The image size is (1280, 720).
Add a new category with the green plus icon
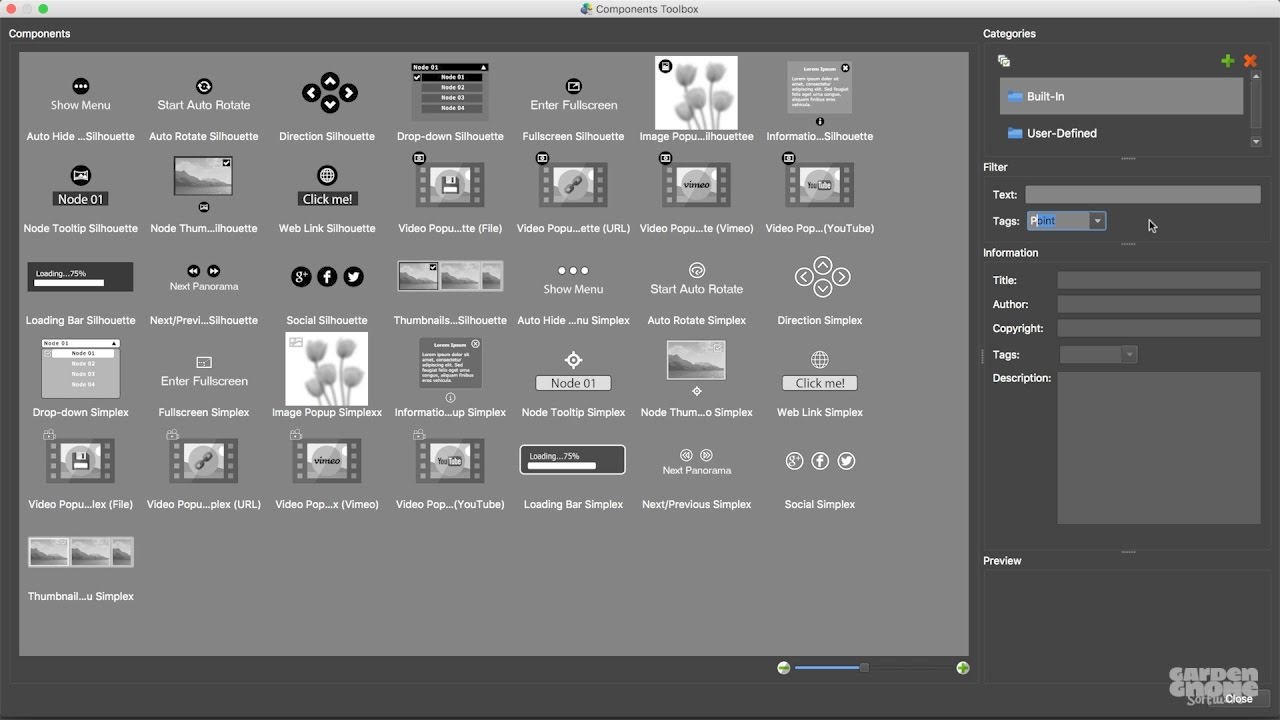pyautogui.click(x=1227, y=61)
